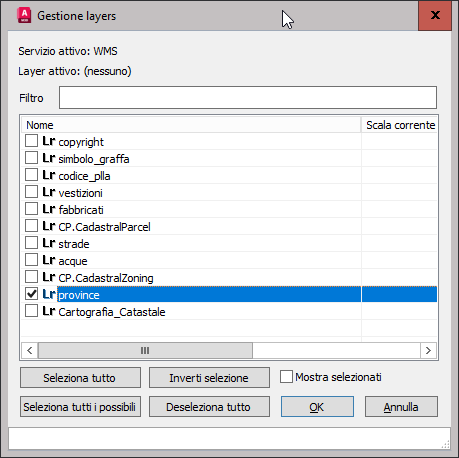Image resolution: width=459 pixels, height=458 pixels.
Task: Select the vestizioni layer name
Action: point(81,193)
